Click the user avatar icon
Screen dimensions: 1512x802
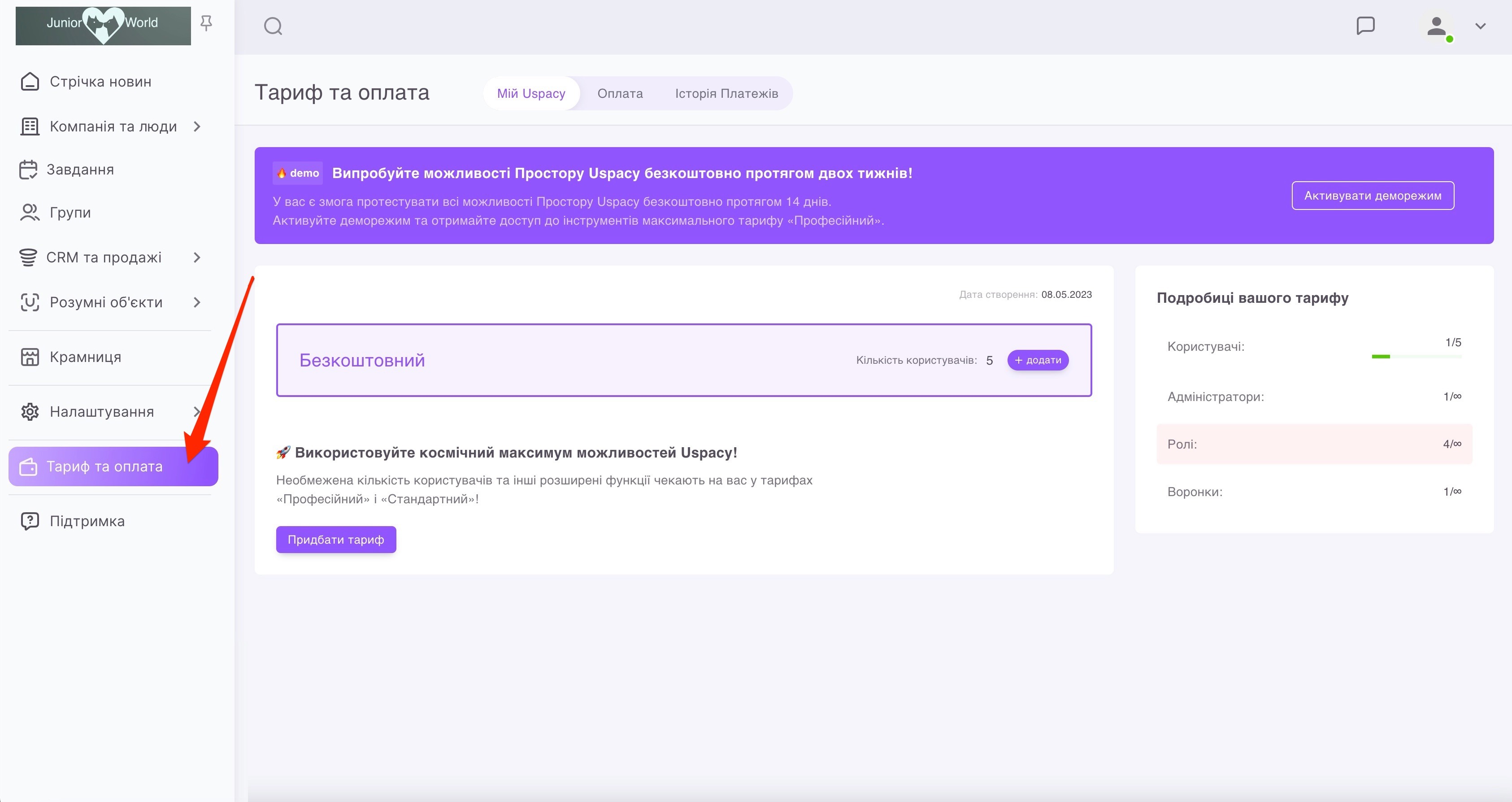click(1436, 26)
